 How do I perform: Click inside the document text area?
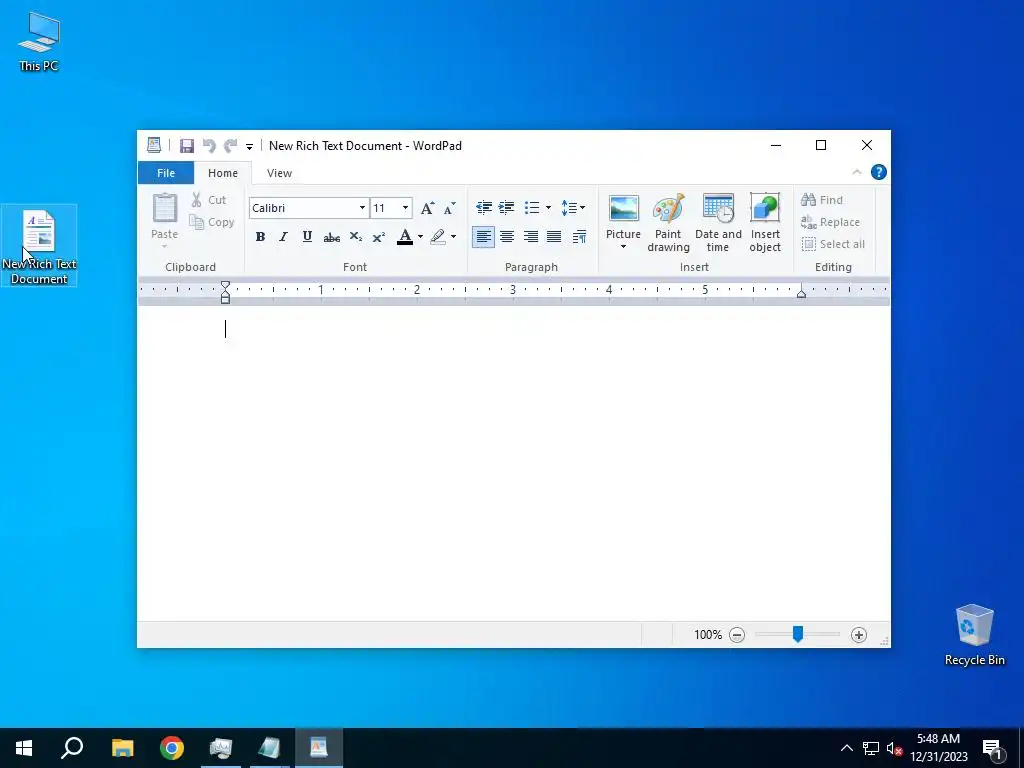click(x=513, y=464)
